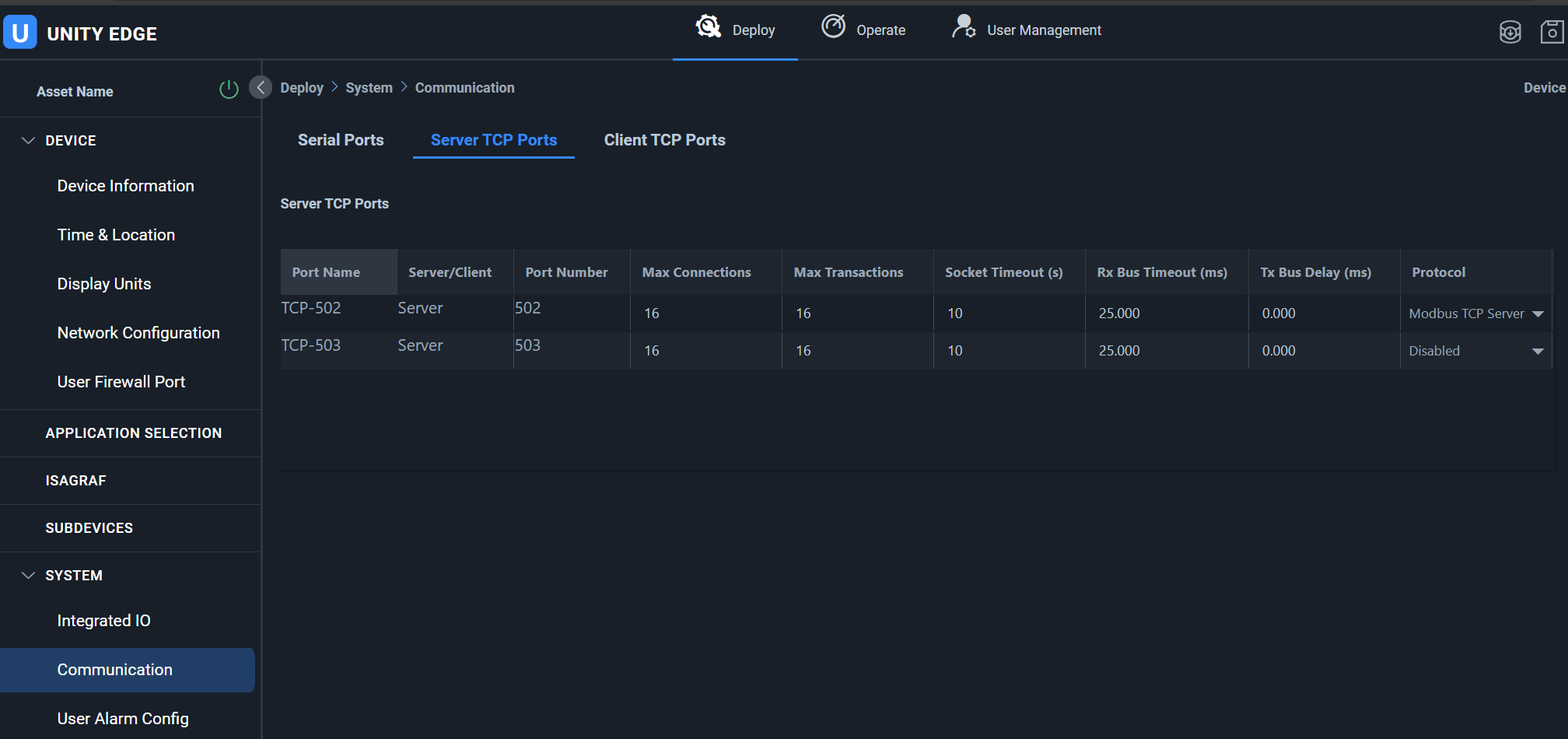Click the shield-shaped icon at top right
This screenshot has width=1568, height=739.
1510,33
